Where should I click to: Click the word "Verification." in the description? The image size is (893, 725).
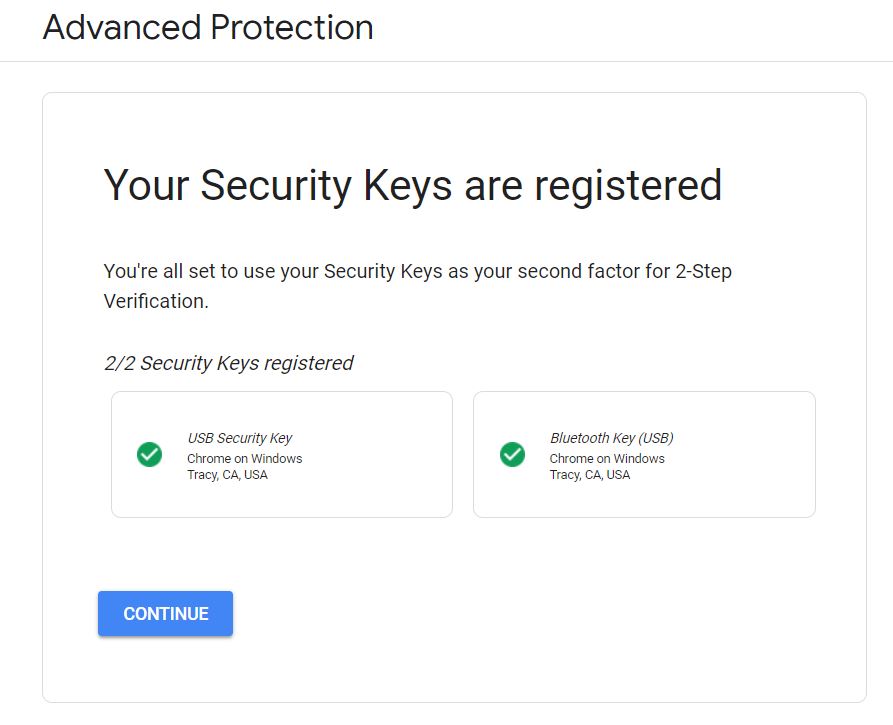coord(156,301)
